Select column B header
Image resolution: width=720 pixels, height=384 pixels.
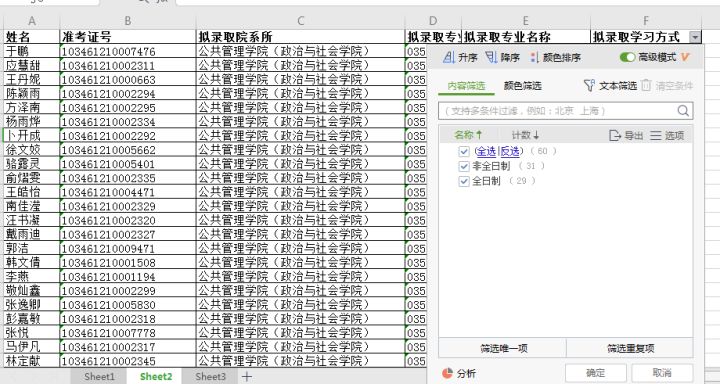click(128, 21)
